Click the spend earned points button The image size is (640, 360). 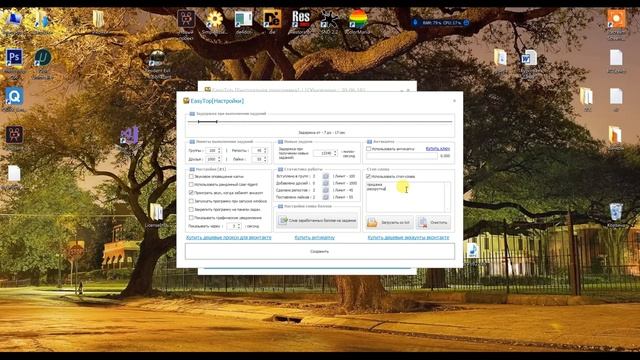[x=317, y=220]
